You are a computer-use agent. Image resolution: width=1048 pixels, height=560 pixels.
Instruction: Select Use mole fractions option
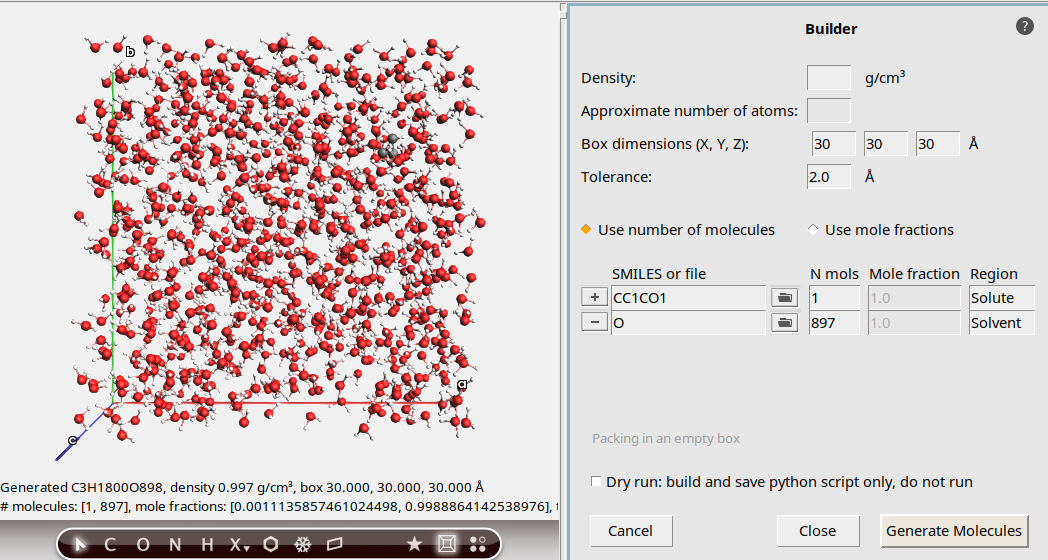(880, 230)
